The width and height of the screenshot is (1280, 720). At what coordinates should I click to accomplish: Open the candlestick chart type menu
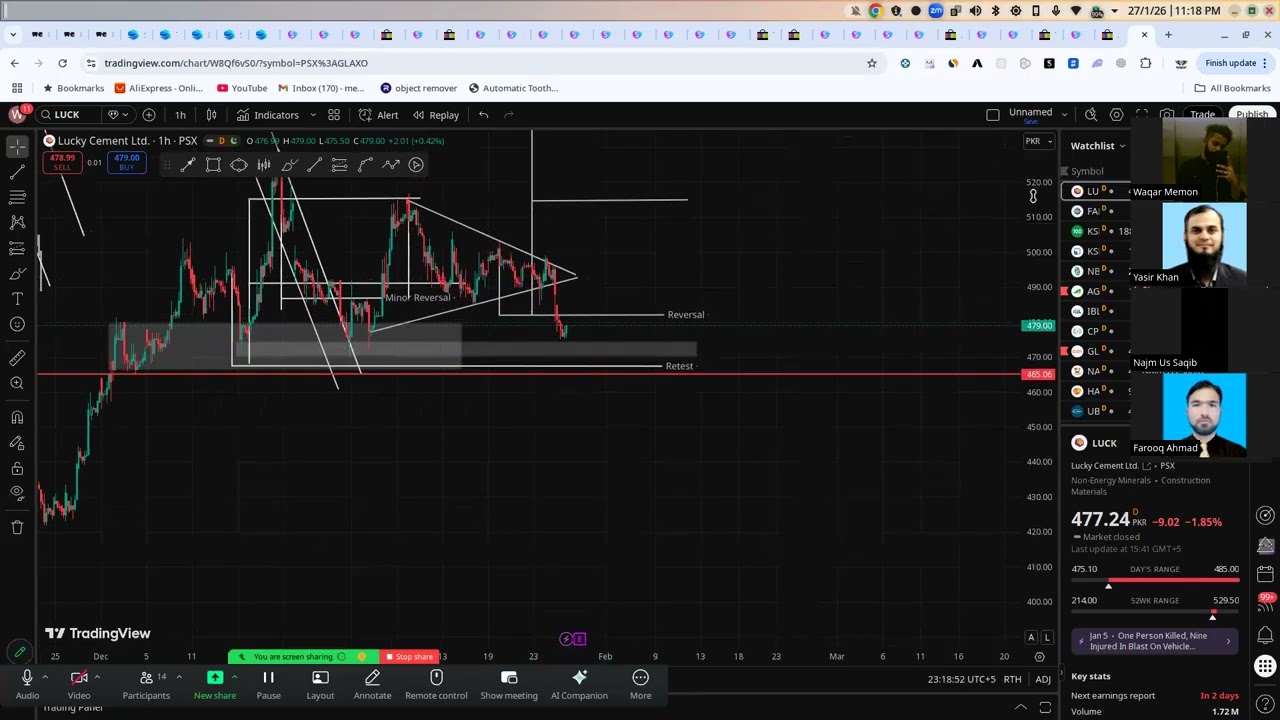point(211,115)
